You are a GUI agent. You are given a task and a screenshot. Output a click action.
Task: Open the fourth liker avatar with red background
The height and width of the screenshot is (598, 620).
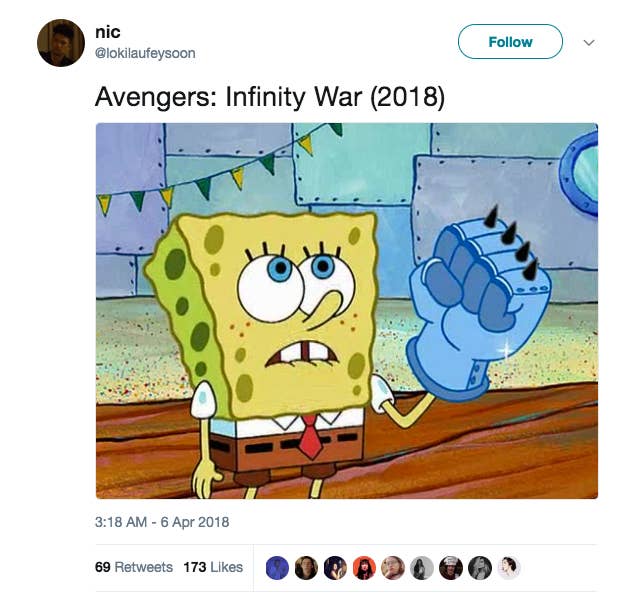[364, 568]
